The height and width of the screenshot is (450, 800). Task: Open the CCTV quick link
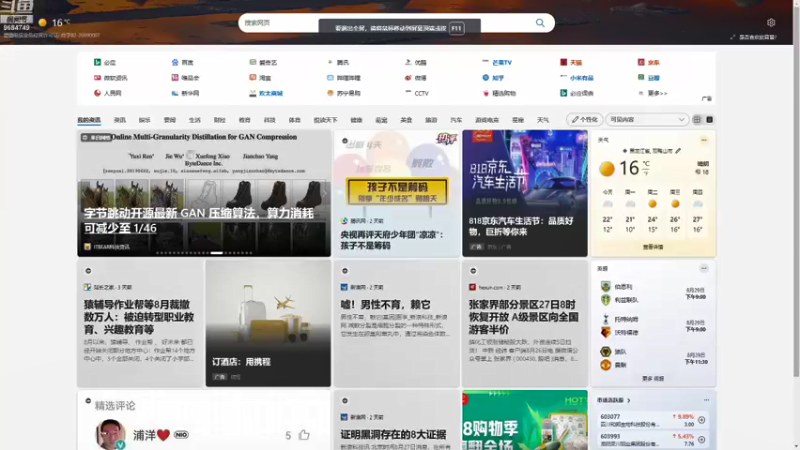(417, 93)
